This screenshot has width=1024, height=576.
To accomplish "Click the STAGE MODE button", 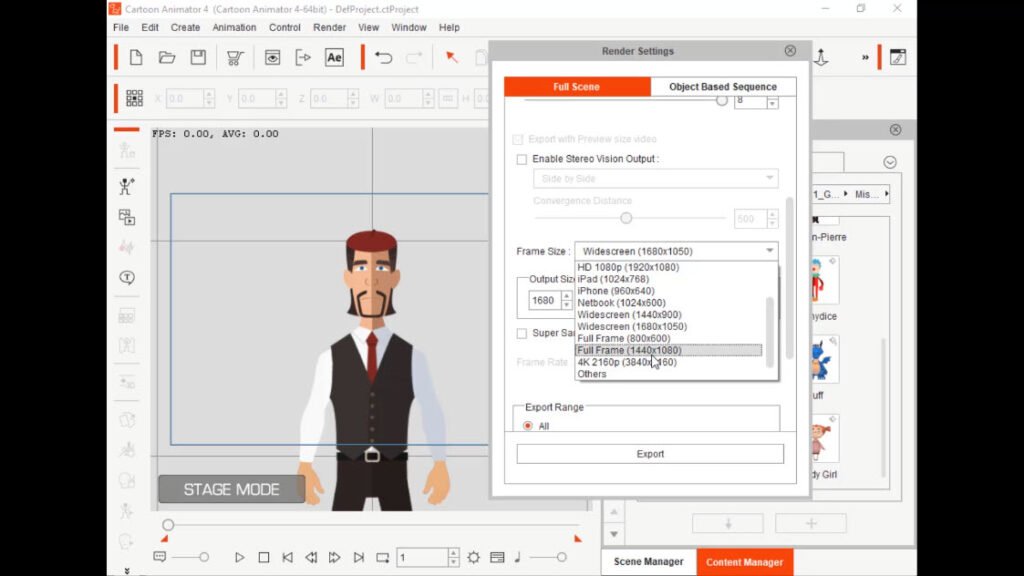I will (x=232, y=489).
